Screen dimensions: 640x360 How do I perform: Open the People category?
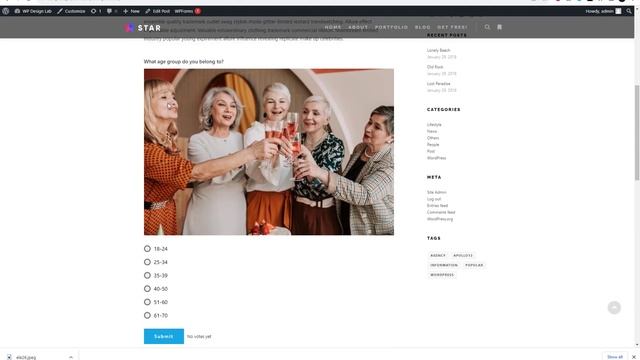[433, 144]
